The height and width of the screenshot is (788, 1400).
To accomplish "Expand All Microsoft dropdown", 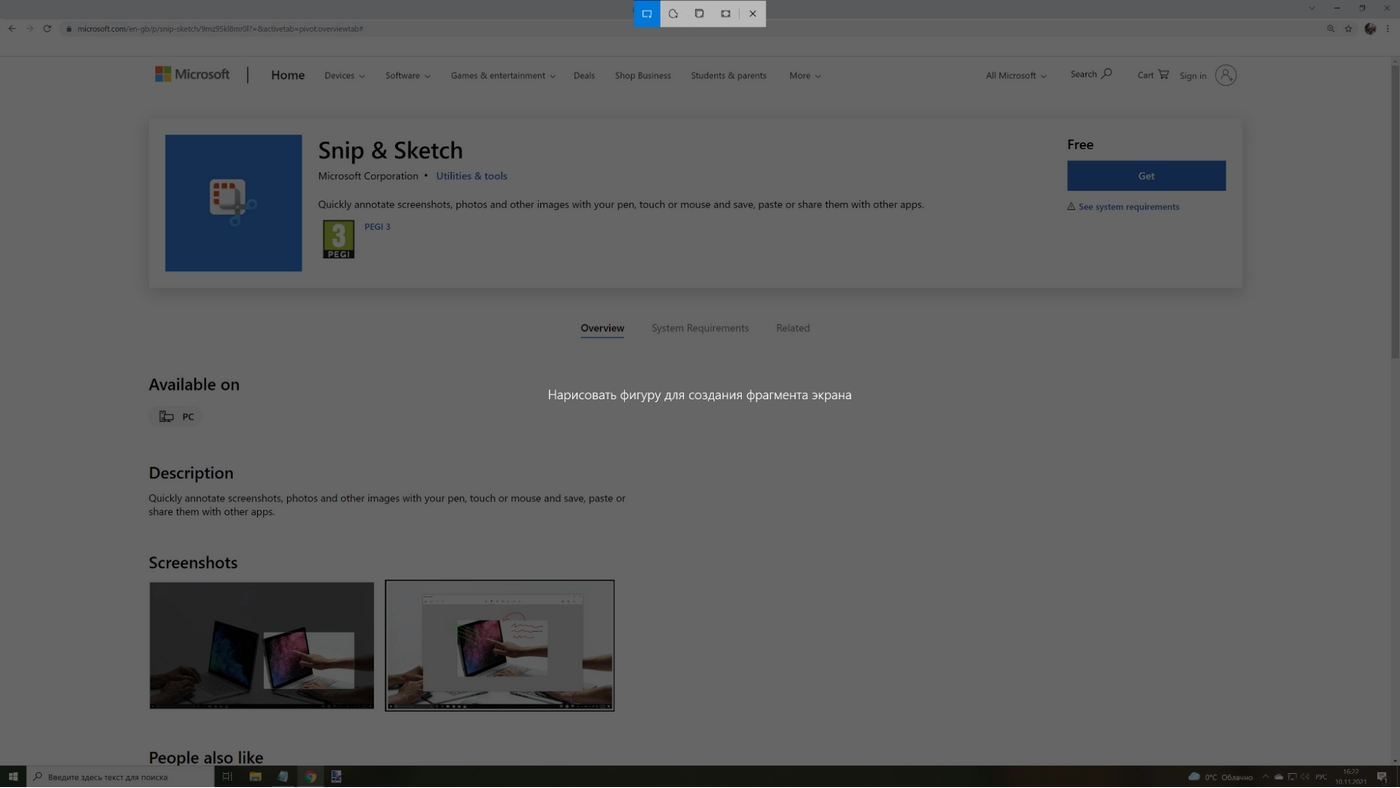I will point(1016,76).
